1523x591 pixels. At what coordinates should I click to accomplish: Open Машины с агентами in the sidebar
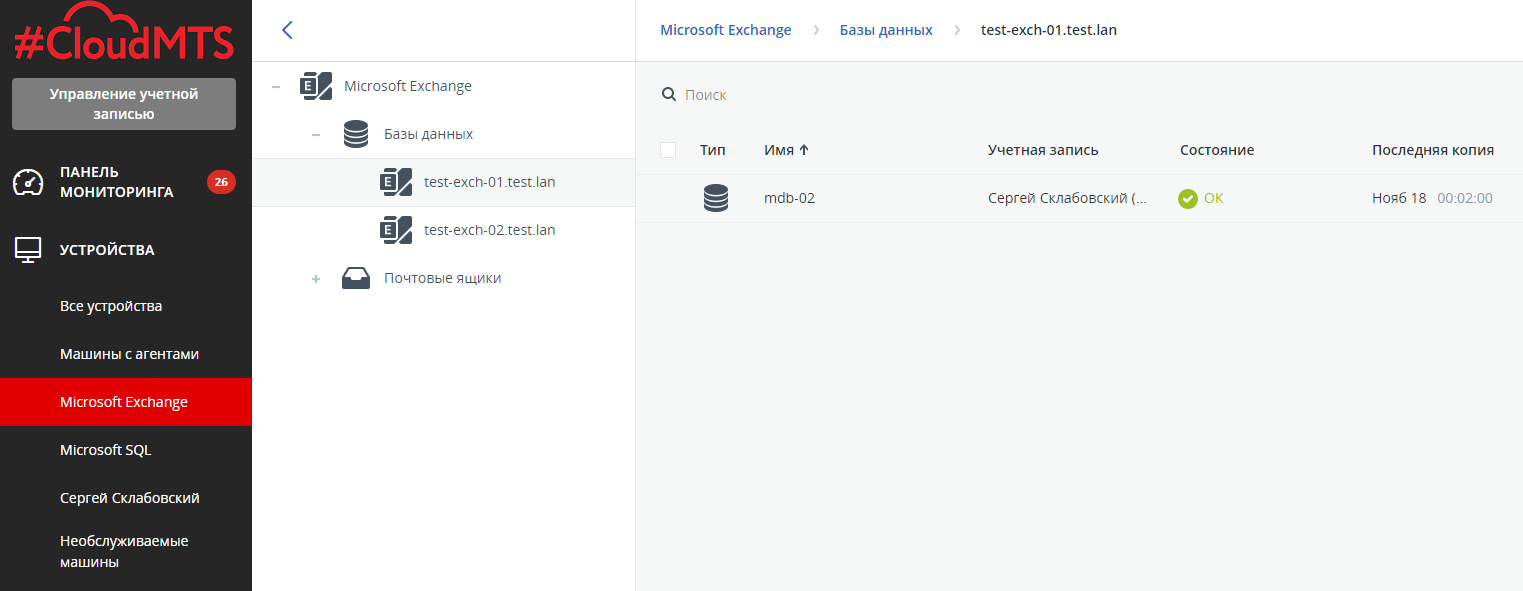point(129,354)
